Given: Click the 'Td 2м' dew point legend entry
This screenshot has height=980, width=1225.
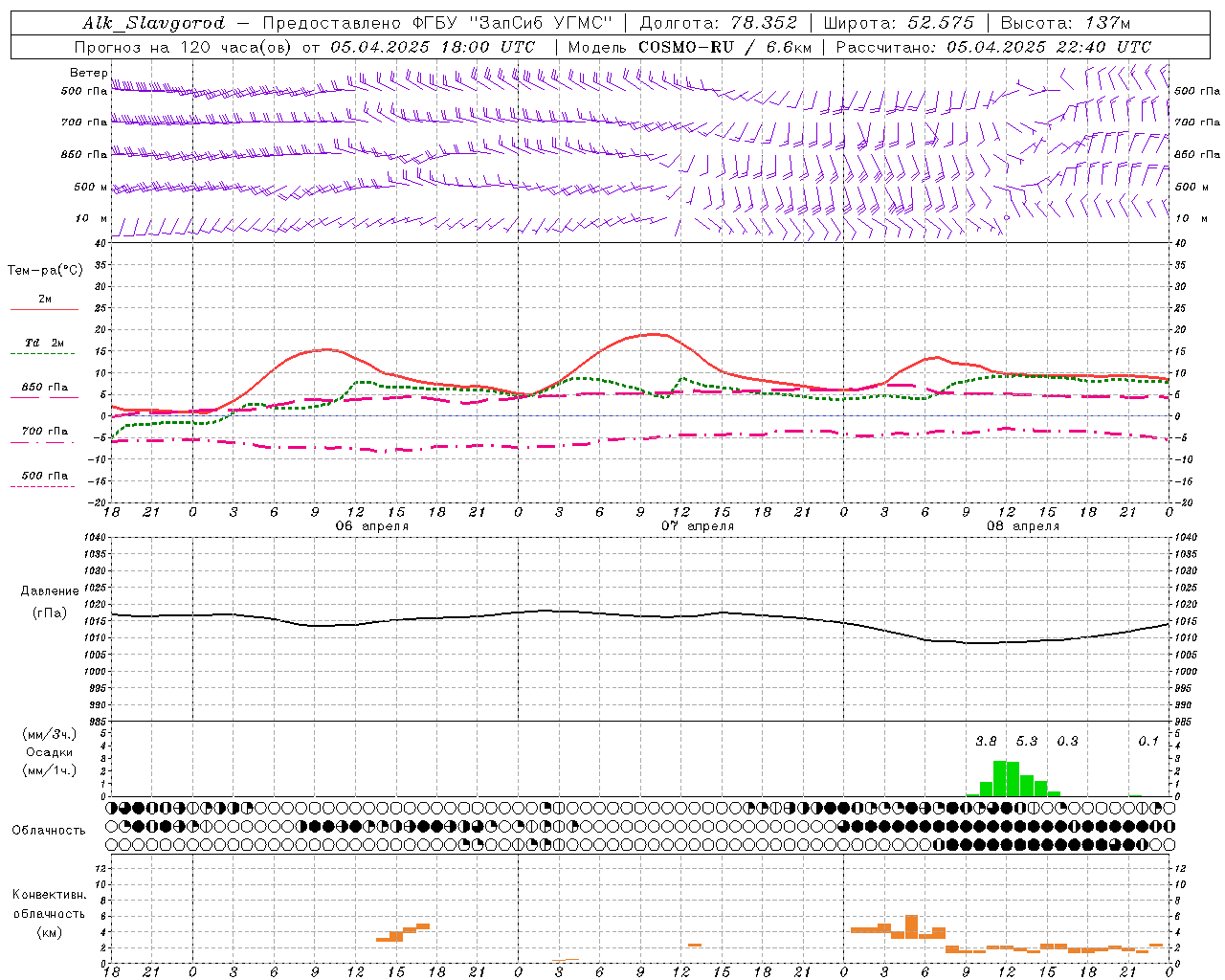Looking at the screenshot, I should (44, 343).
